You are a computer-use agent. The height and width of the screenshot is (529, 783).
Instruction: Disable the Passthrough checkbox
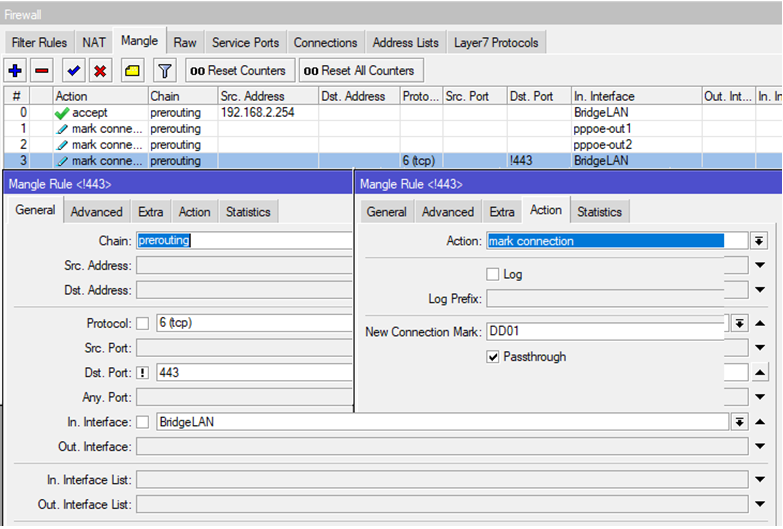(x=492, y=357)
